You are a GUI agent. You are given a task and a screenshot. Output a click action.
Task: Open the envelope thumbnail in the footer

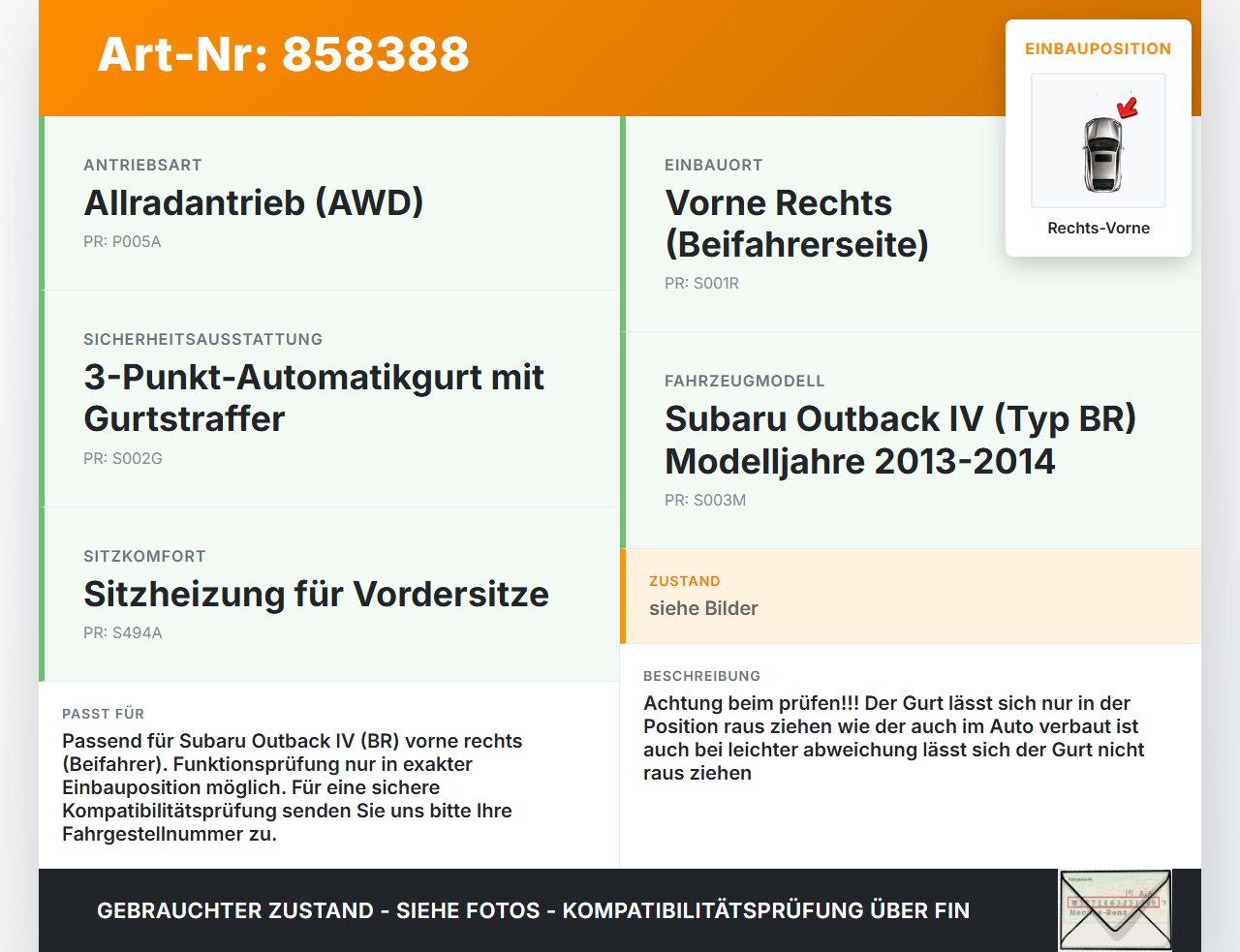[x=1115, y=910]
